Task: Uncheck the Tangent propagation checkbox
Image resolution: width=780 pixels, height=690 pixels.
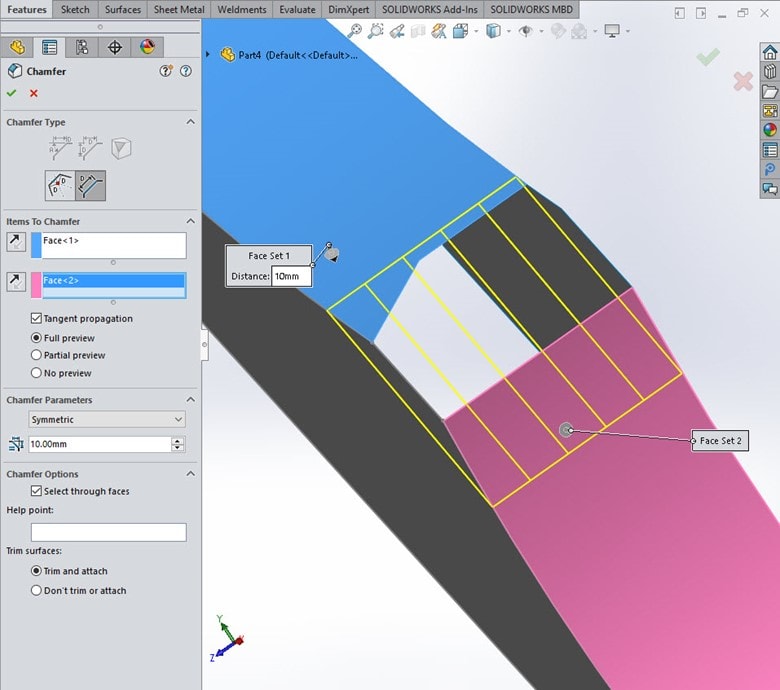Action: (x=37, y=319)
